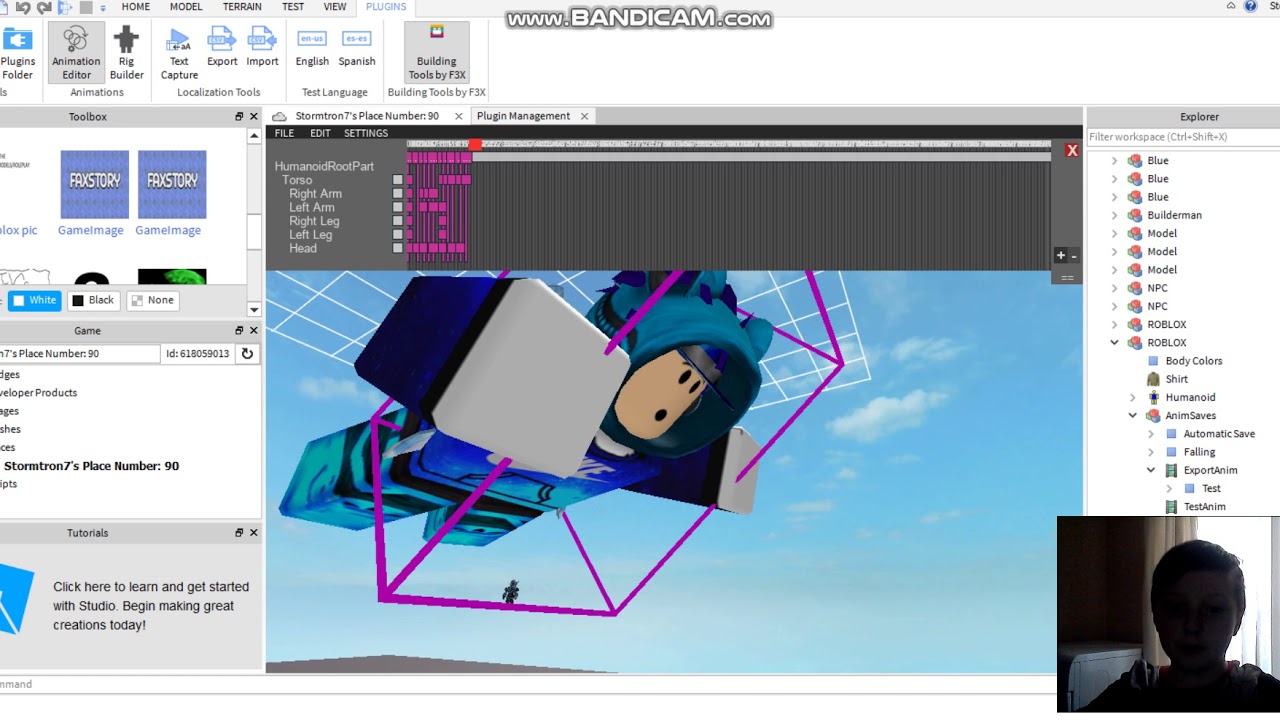Start Text Capture localization tool
Screen dimensions: 1280x720
(179, 53)
